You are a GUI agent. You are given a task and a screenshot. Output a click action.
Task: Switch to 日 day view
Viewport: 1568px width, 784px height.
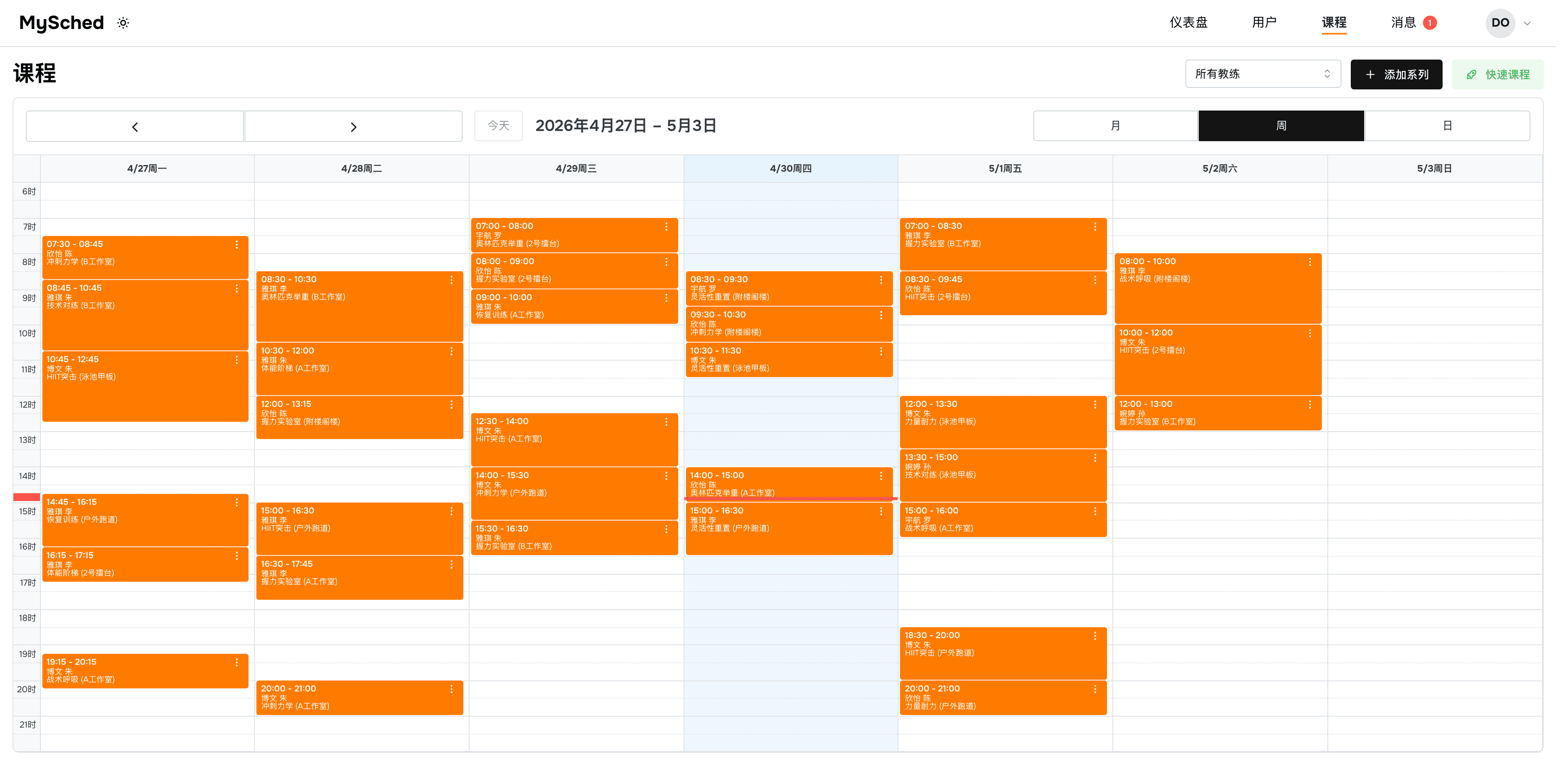(1448, 125)
